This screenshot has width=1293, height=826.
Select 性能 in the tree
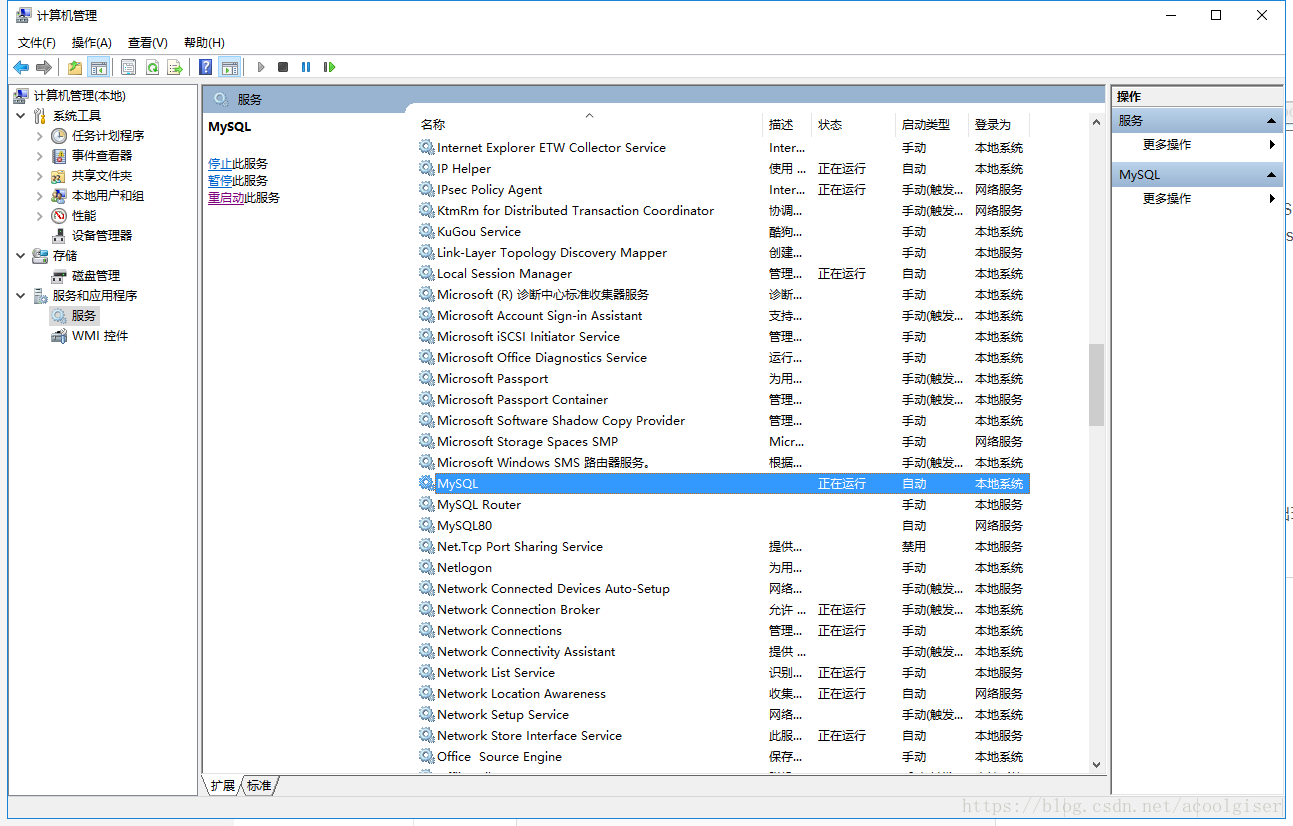(x=84, y=215)
